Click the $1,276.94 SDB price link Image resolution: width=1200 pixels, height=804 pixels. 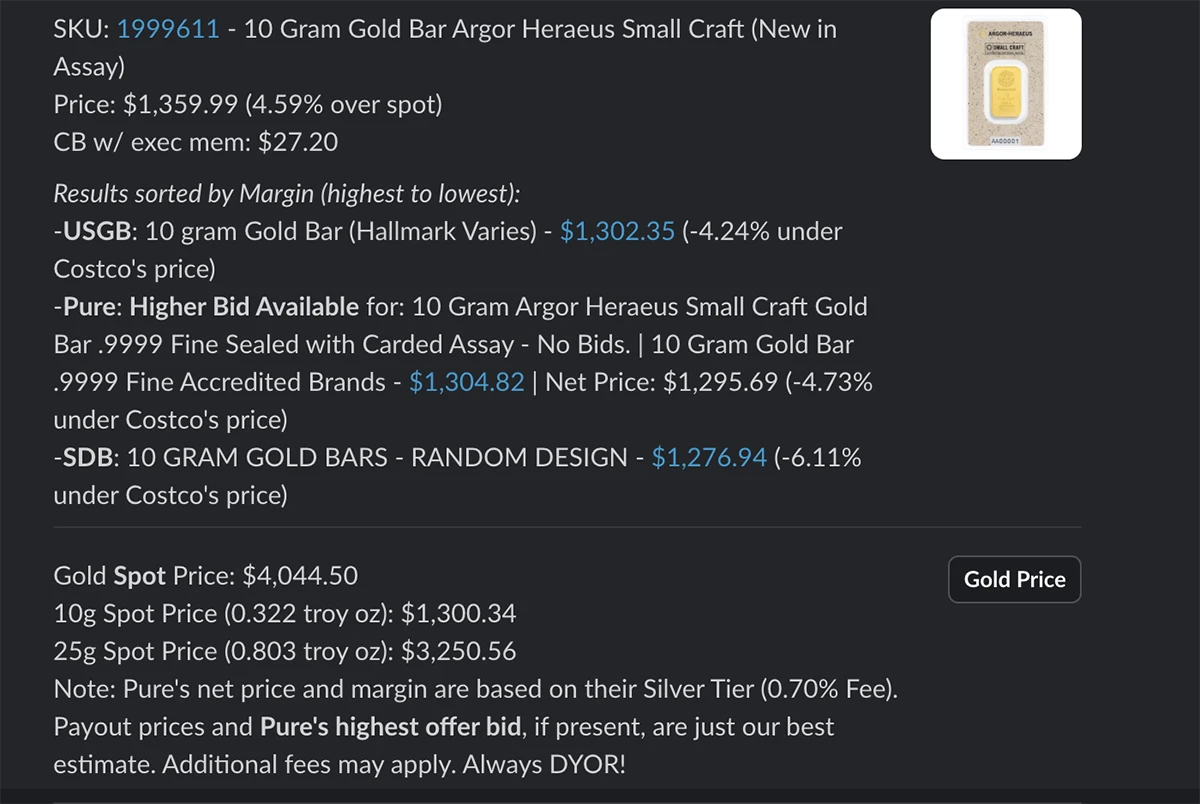pyautogui.click(x=710, y=457)
